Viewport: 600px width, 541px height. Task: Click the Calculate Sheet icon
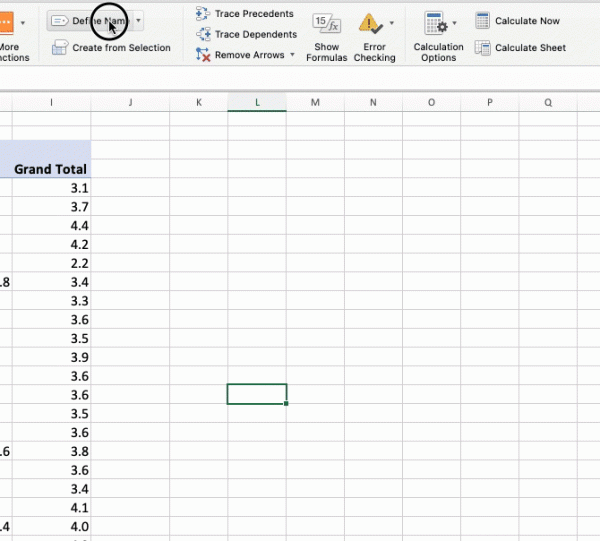[x=482, y=48]
